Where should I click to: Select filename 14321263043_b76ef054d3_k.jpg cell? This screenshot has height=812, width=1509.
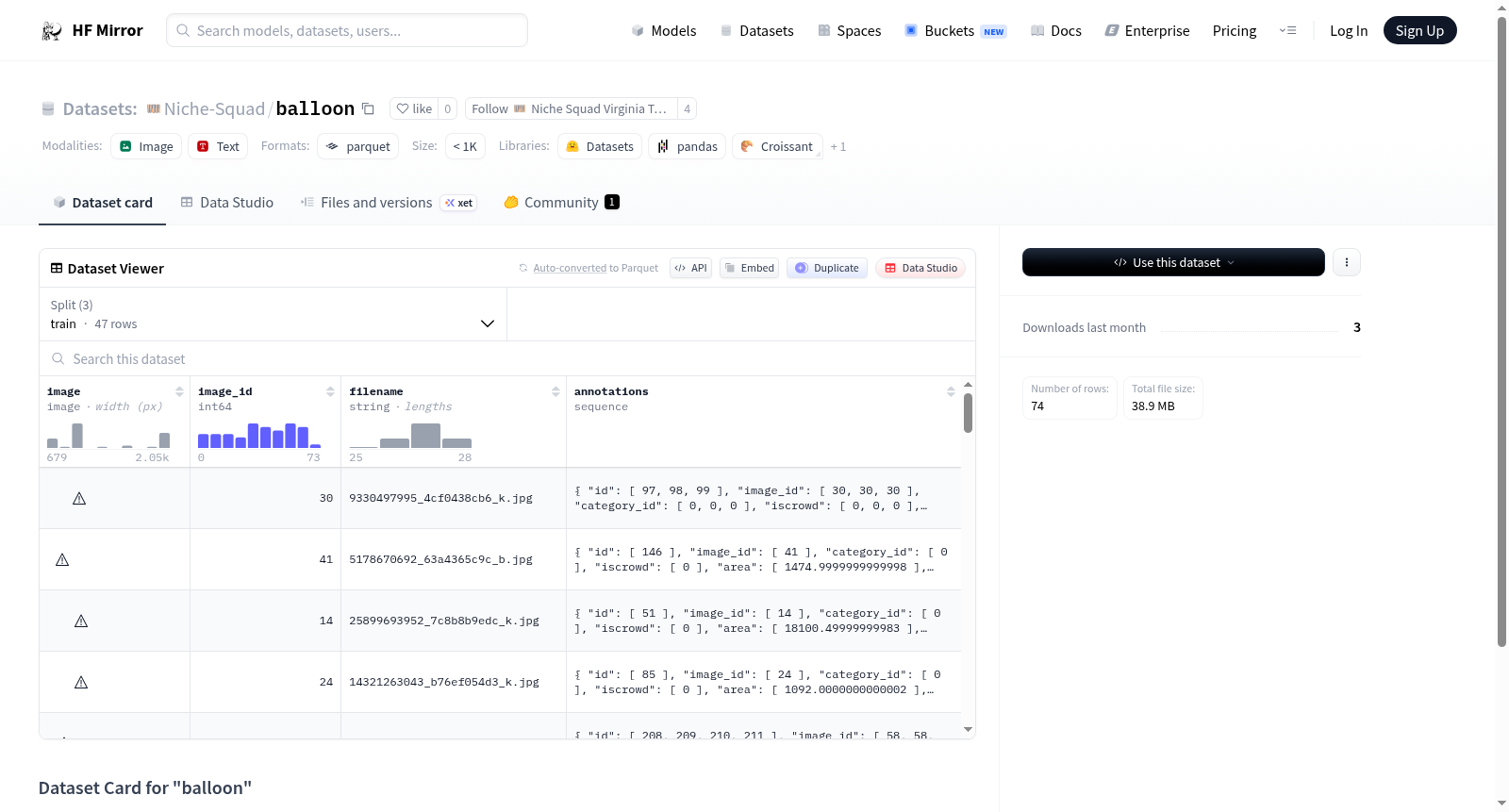453,682
